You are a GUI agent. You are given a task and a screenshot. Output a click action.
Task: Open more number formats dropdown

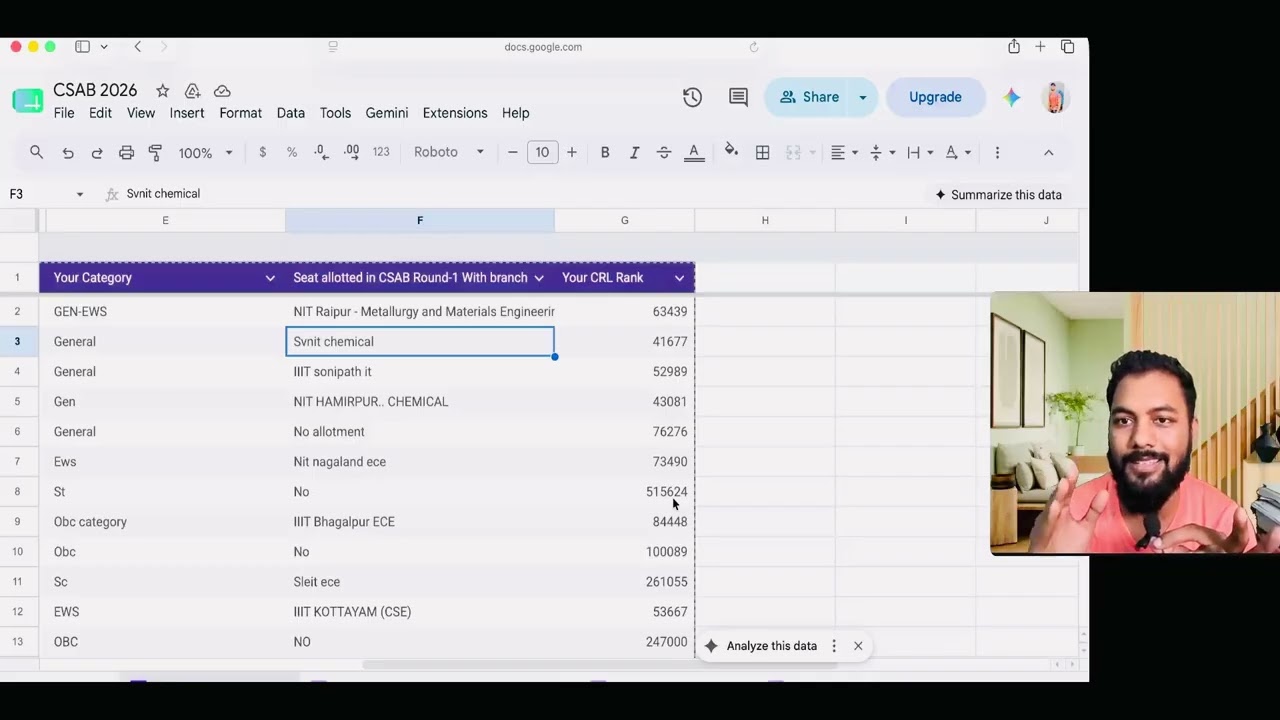pos(381,152)
